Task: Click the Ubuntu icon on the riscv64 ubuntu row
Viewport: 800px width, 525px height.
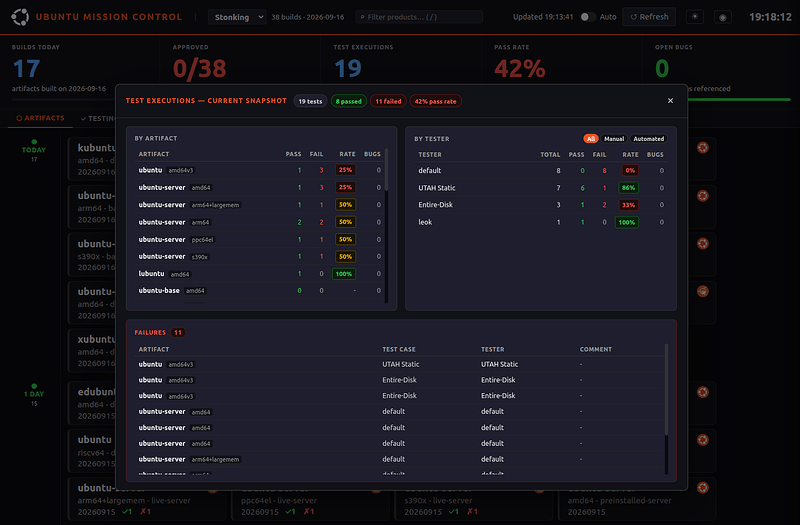Action: [703, 440]
